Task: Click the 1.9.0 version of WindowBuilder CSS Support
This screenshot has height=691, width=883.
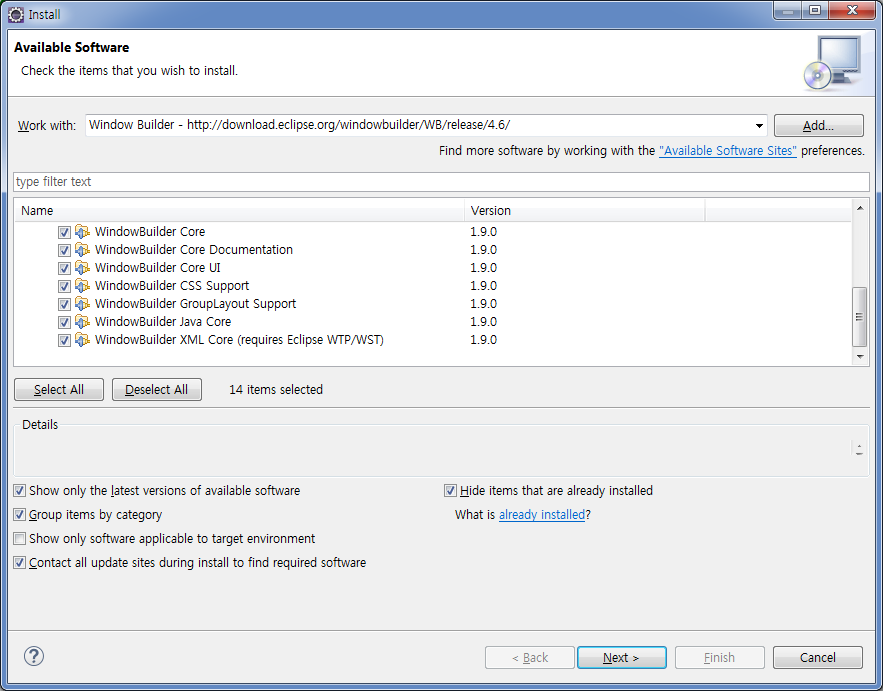Action: 484,286
